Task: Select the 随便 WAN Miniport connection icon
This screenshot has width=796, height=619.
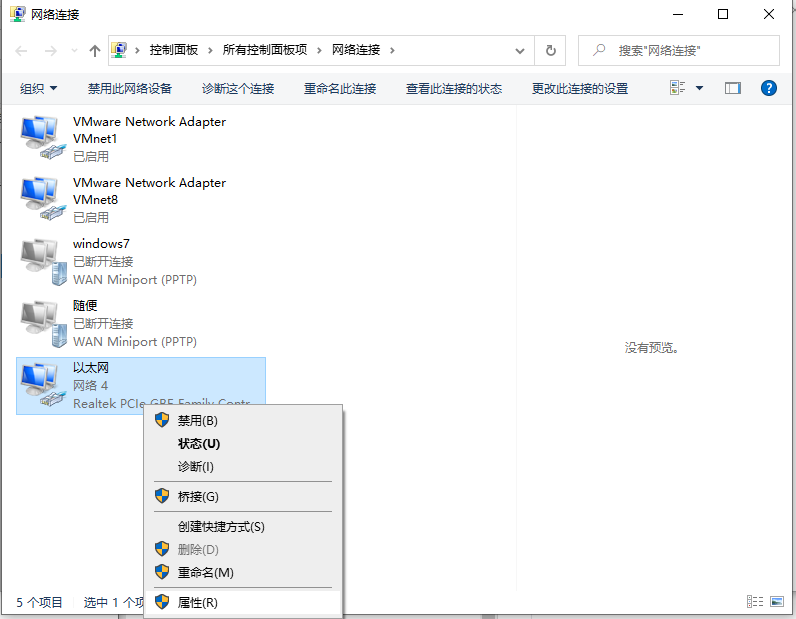Action: coord(42,323)
